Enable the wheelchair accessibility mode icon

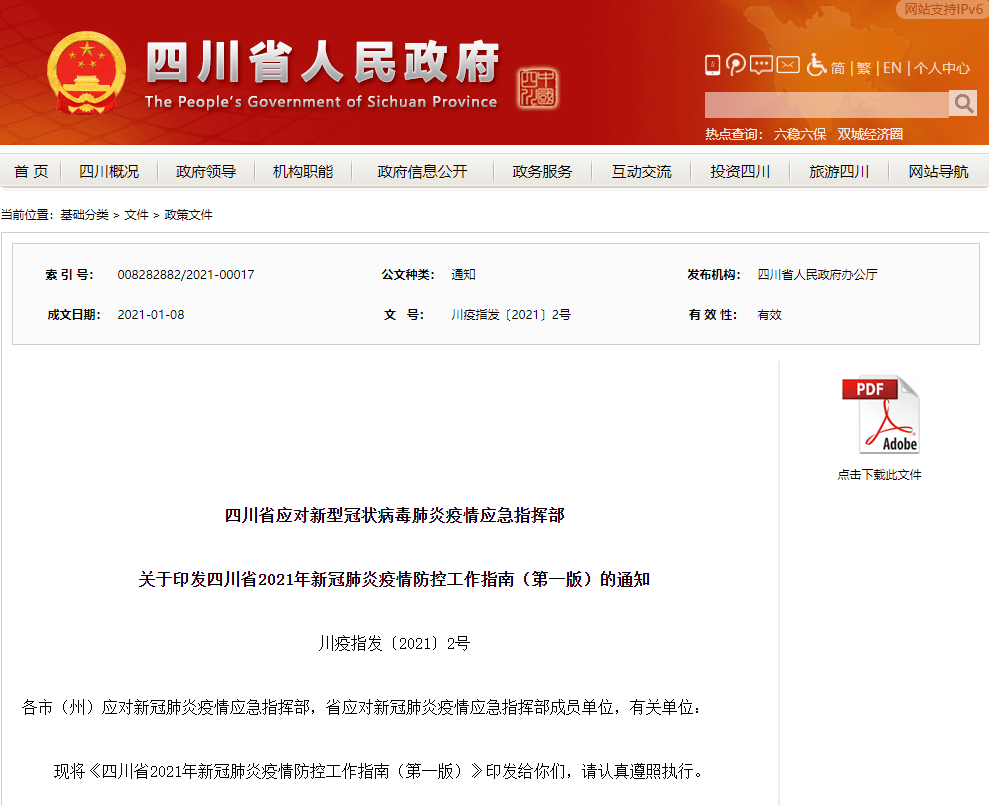pyautogui.click(x=816, y=65)
